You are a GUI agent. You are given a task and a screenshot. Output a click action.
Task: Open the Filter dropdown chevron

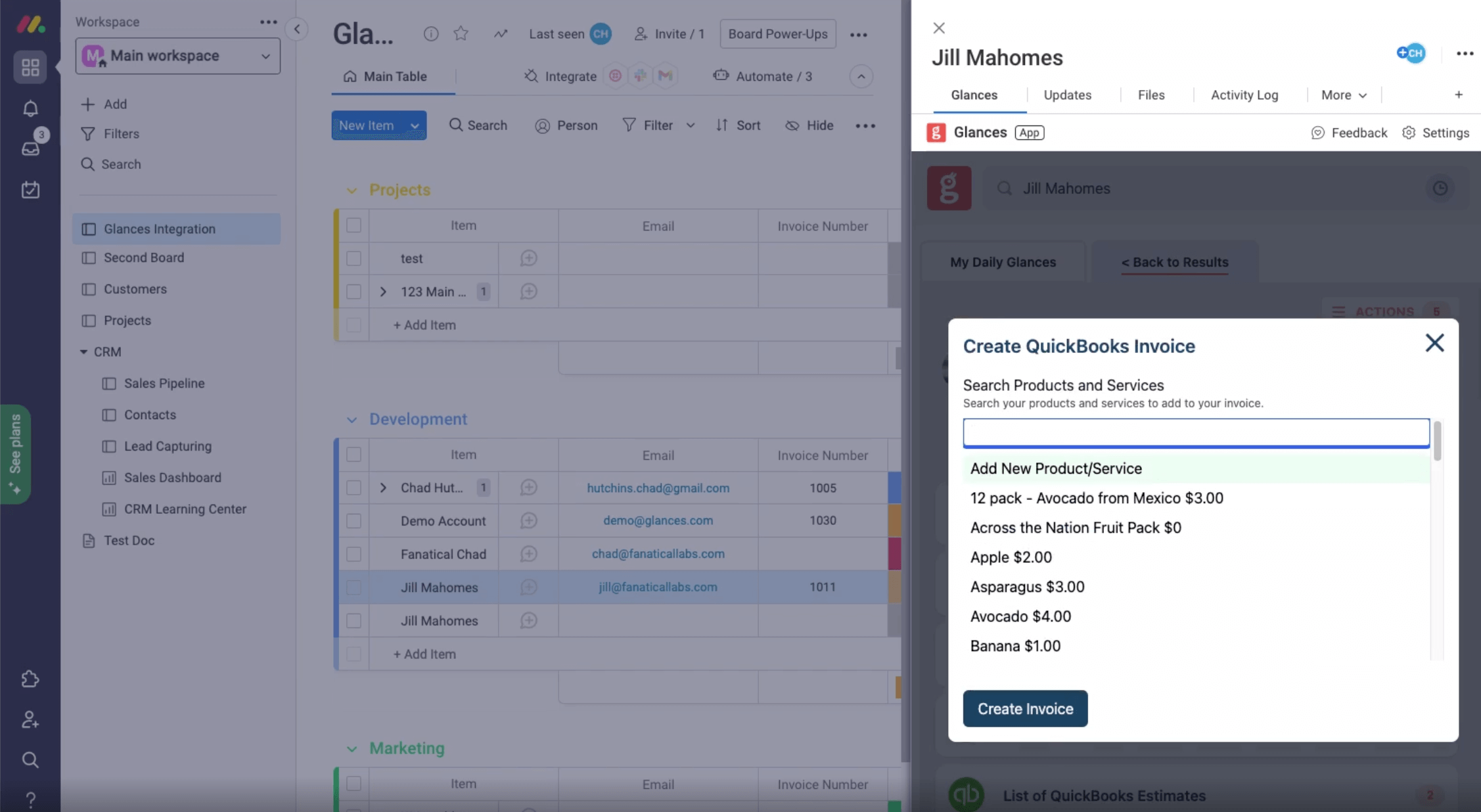tap(691, 125)
